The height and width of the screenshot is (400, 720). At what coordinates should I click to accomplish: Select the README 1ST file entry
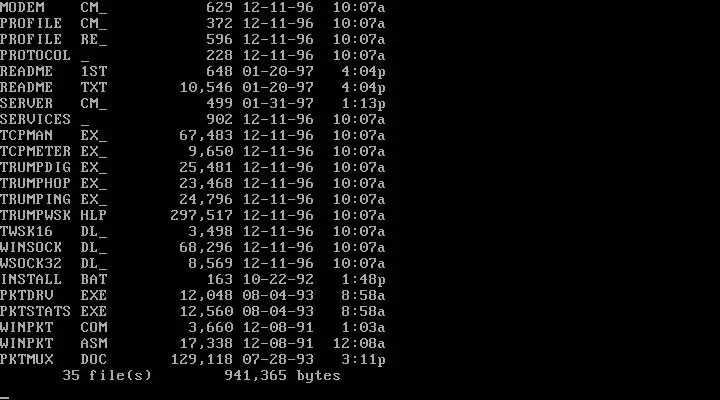(x=192, y=71)
